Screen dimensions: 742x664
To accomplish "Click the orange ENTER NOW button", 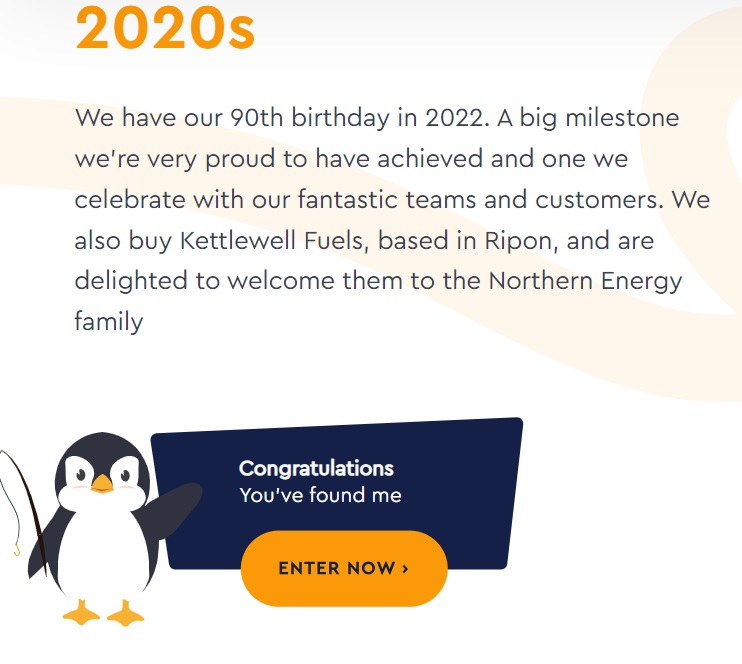I will (343, 568).
